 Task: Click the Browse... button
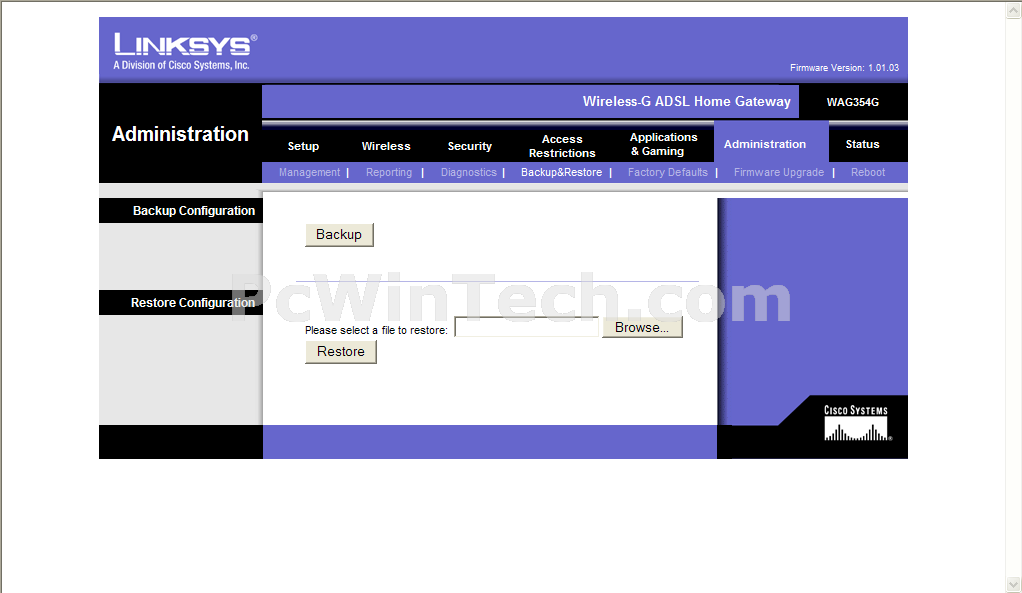coord(642,327)
